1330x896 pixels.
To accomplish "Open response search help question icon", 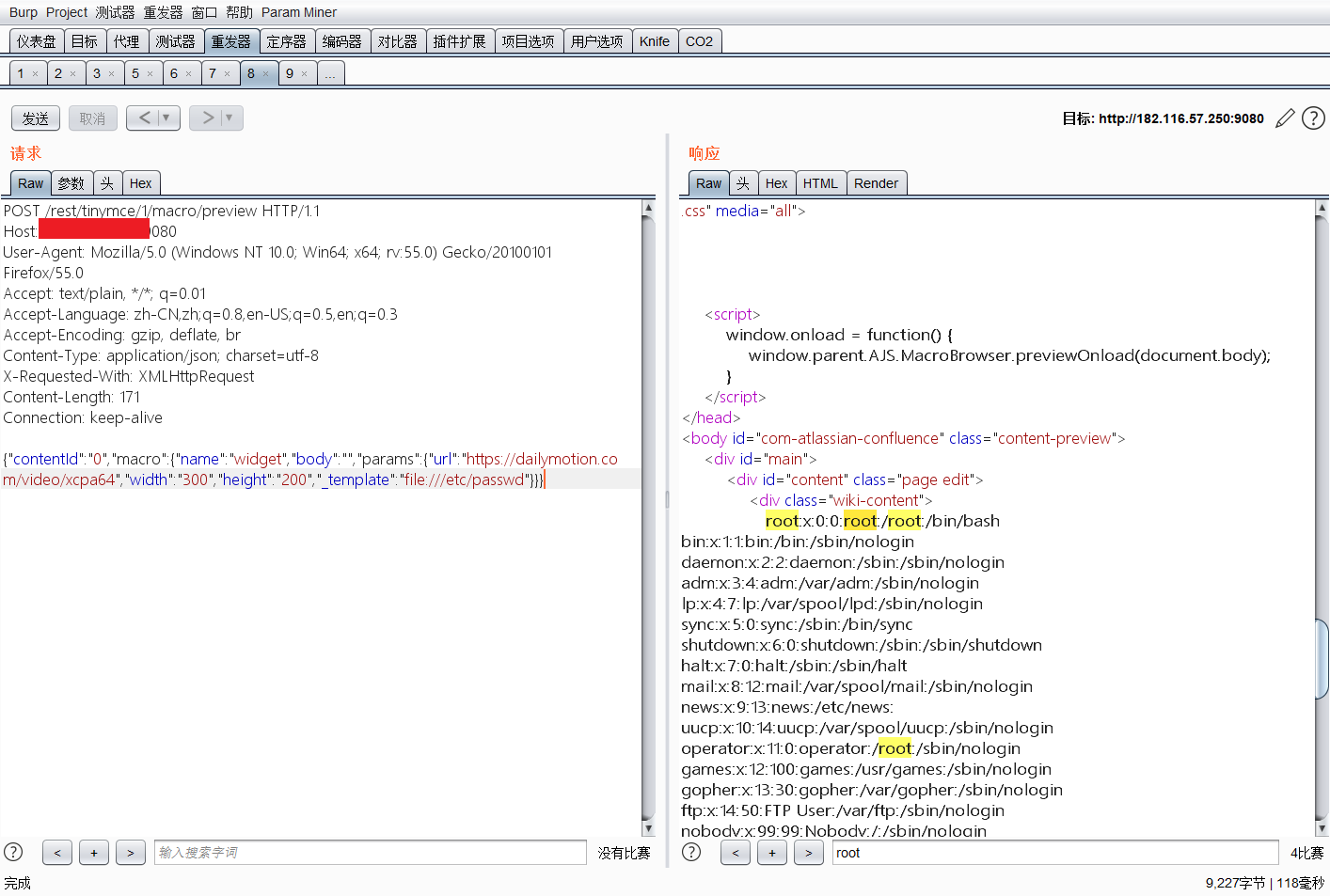I will [x=691, y=852].
